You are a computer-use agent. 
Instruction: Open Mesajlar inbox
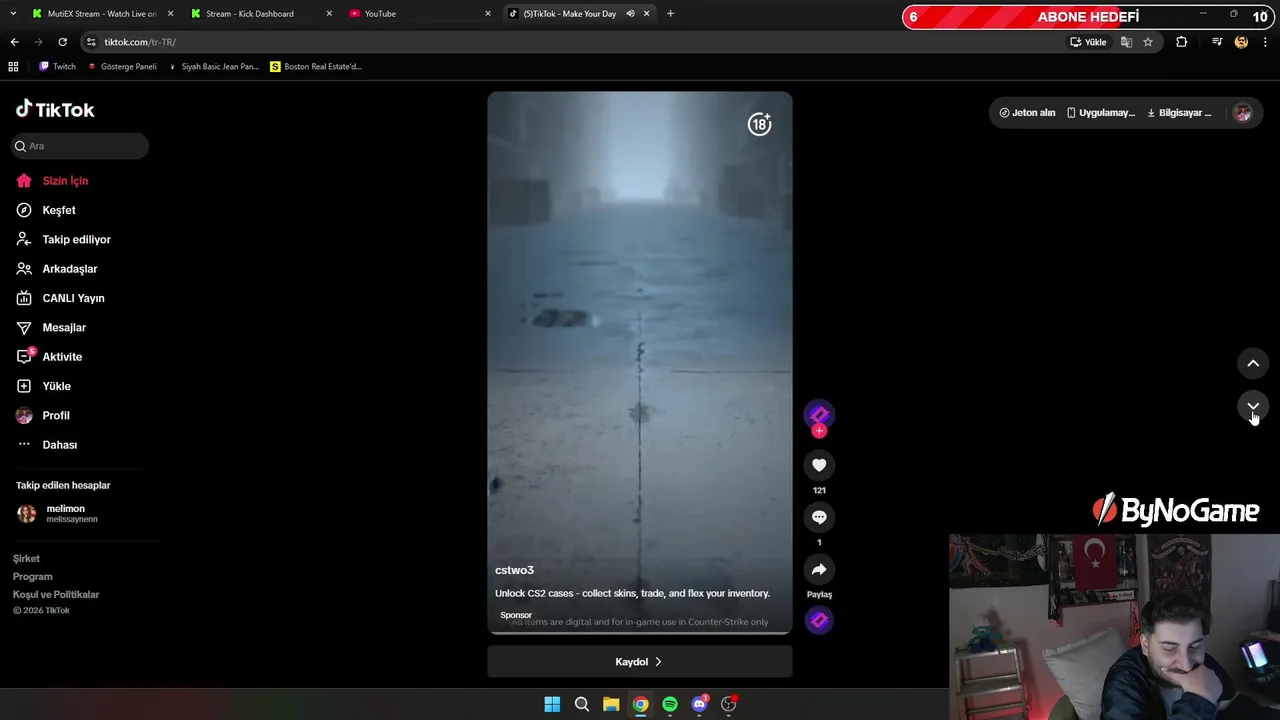(64, 328)
